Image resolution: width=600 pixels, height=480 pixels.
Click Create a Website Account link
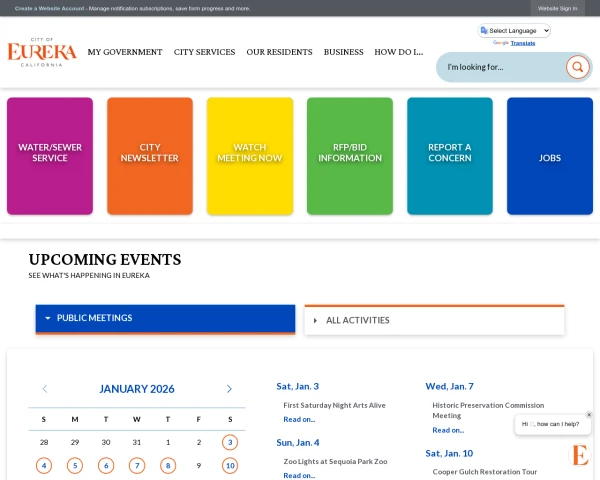(50, 8)
